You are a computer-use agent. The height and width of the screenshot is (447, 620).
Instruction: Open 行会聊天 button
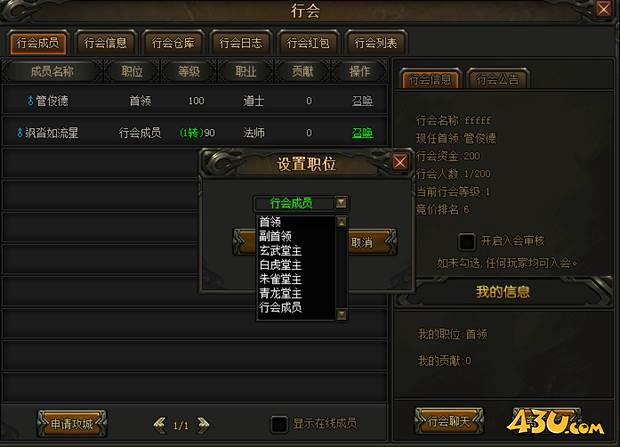click(x=449, y=421)
